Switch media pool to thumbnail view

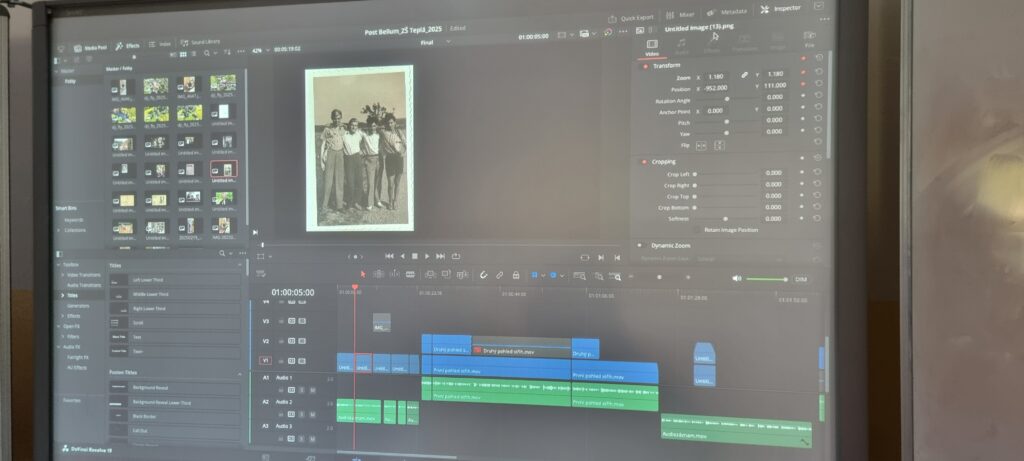184,53
